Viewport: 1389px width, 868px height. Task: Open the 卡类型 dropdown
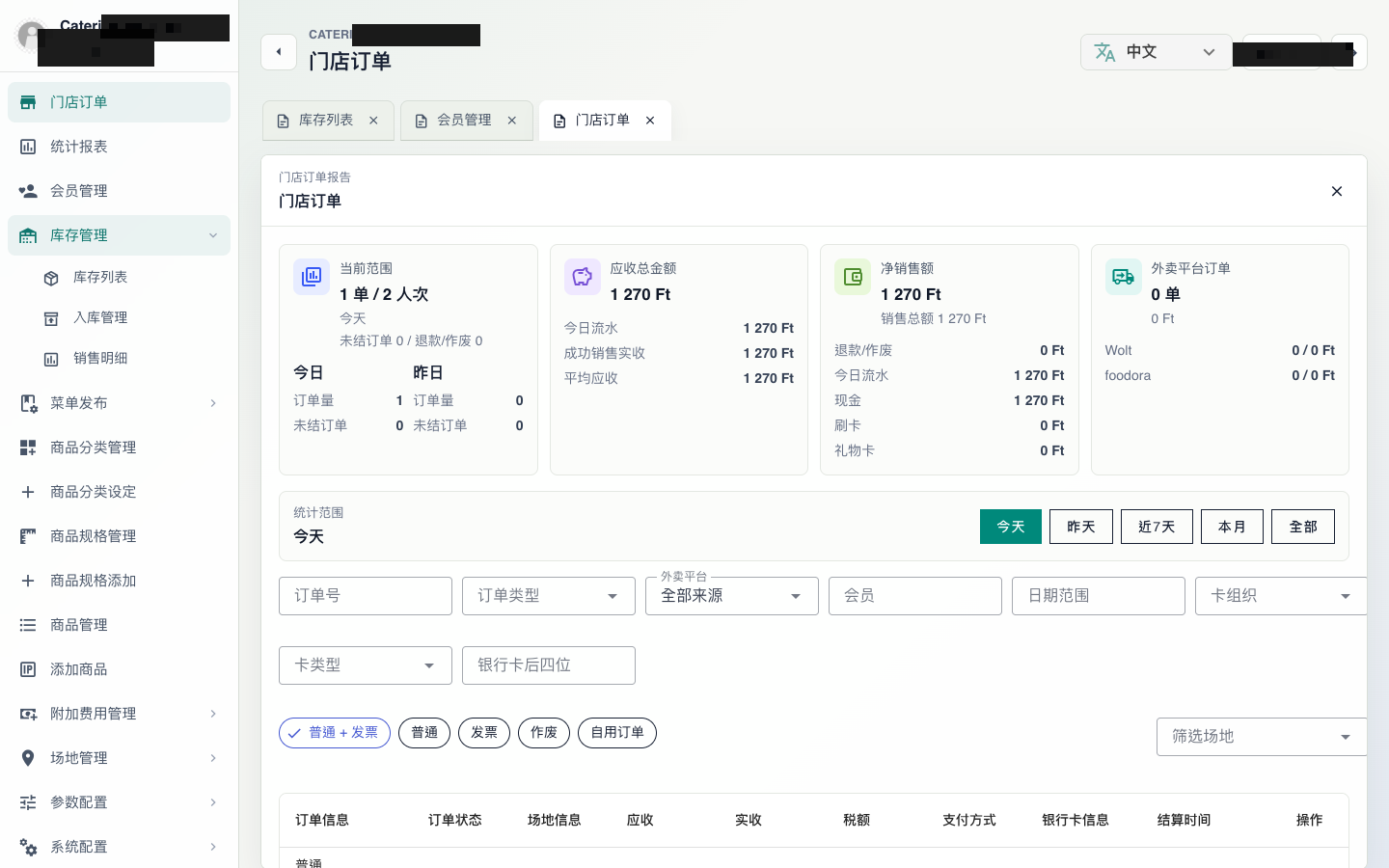coord(366,665)
